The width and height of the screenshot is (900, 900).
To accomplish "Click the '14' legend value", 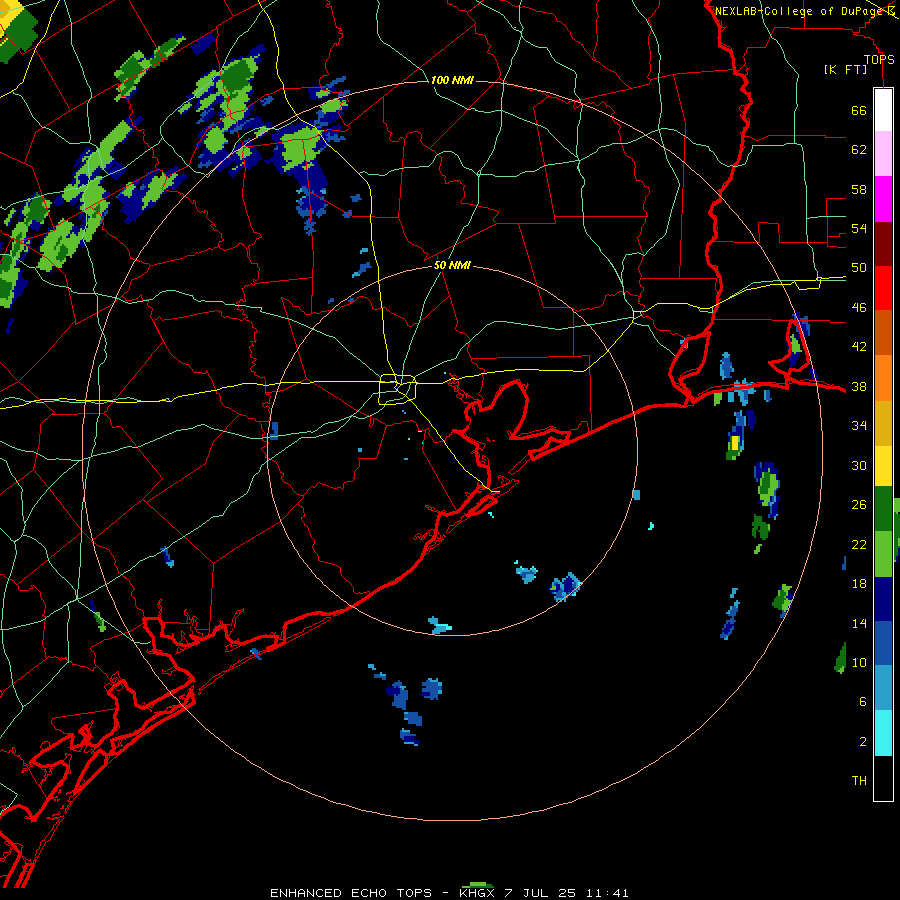I will pyautogui.click(x=859, y=623).
